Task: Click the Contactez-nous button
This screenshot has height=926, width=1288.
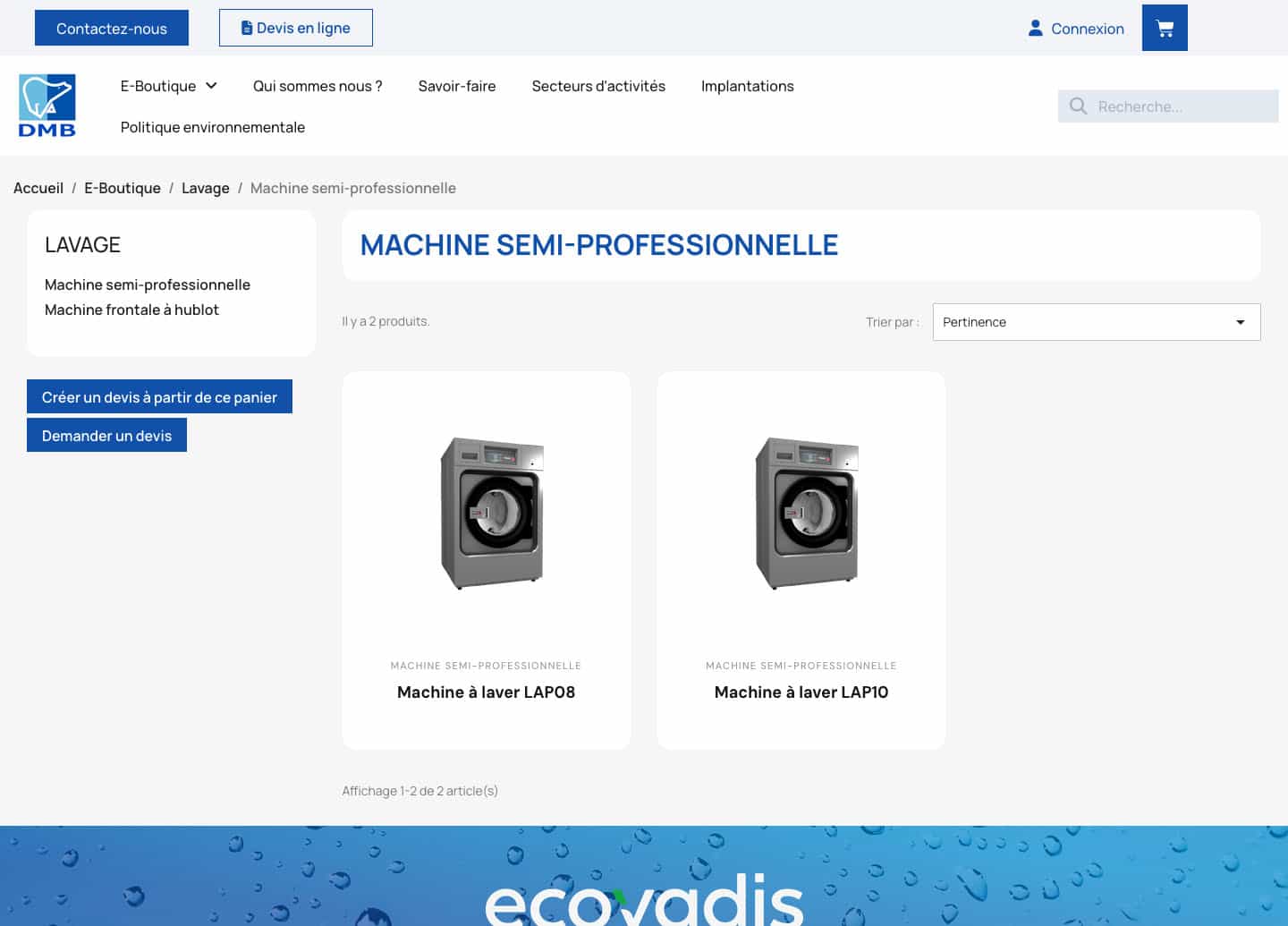Action: coord(112,28)
